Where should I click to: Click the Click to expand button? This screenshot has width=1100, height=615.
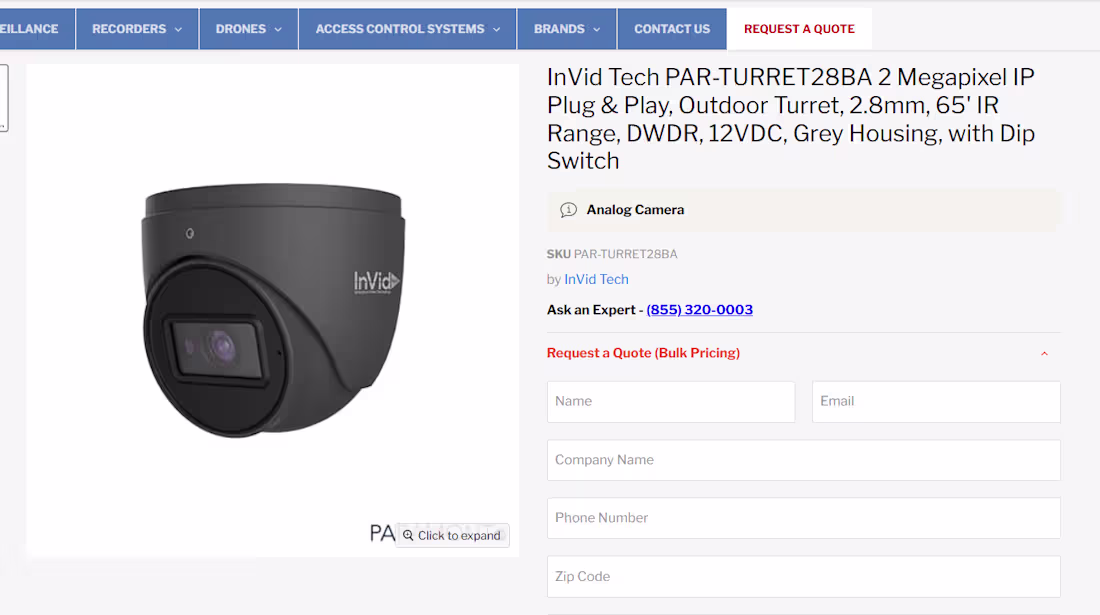452,535
